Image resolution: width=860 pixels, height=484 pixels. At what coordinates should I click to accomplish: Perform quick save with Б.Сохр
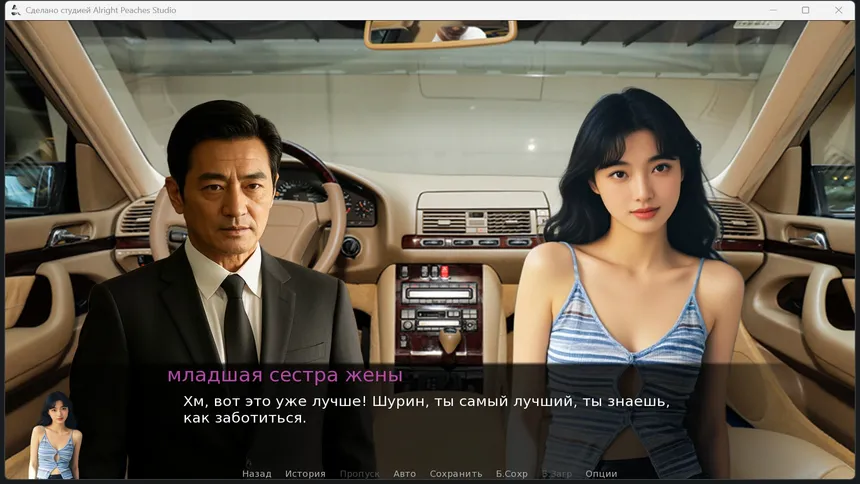coord(512,474)
